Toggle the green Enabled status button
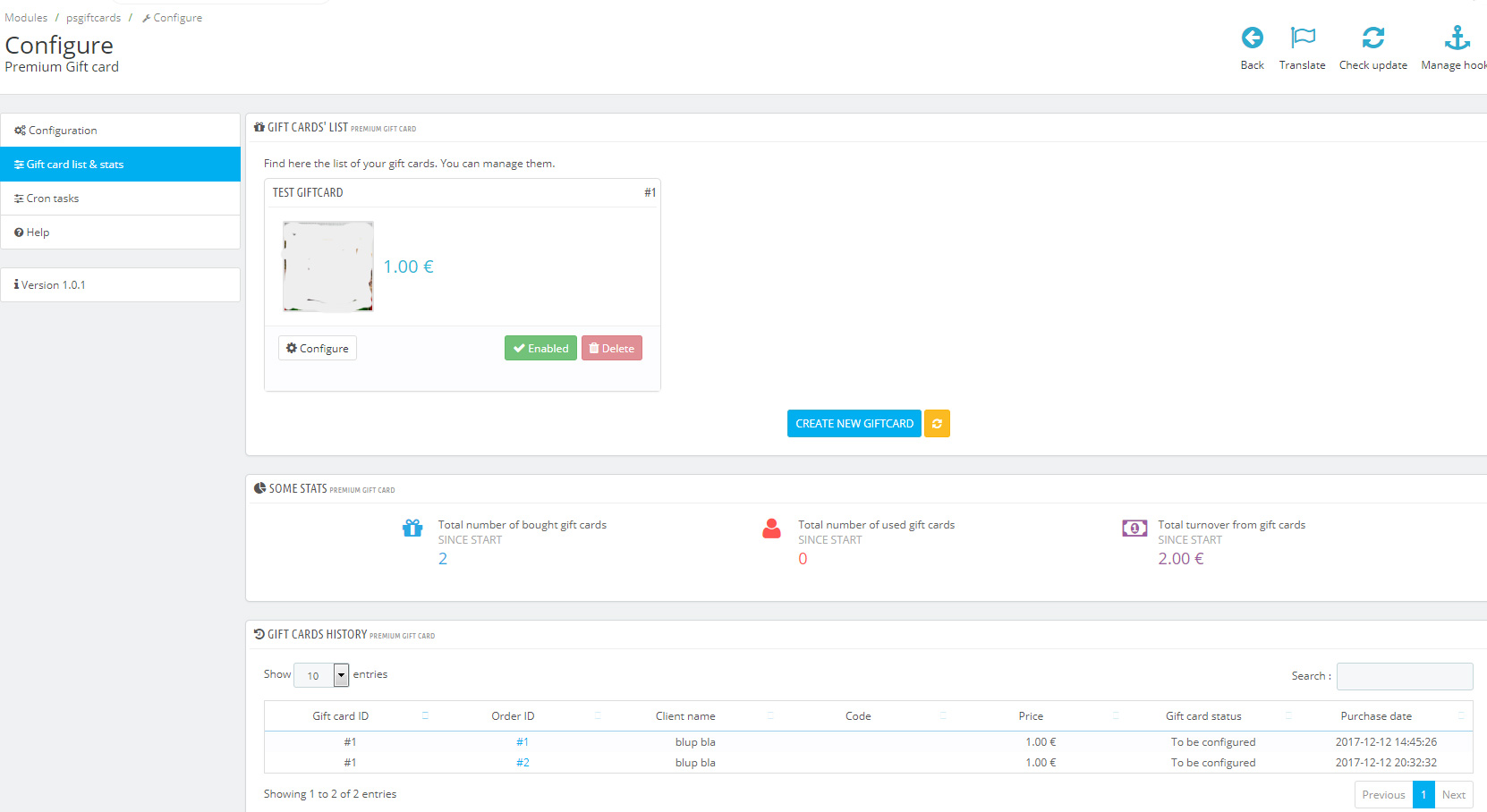The width and height of the screenshot is (1487, 812). click(540, 348)
